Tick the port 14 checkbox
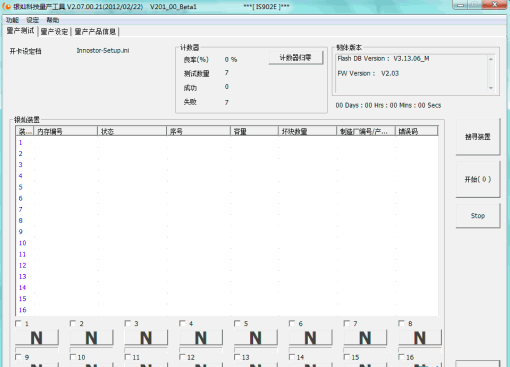The height and width of the screenshot is (367, 510). (292, 357)
